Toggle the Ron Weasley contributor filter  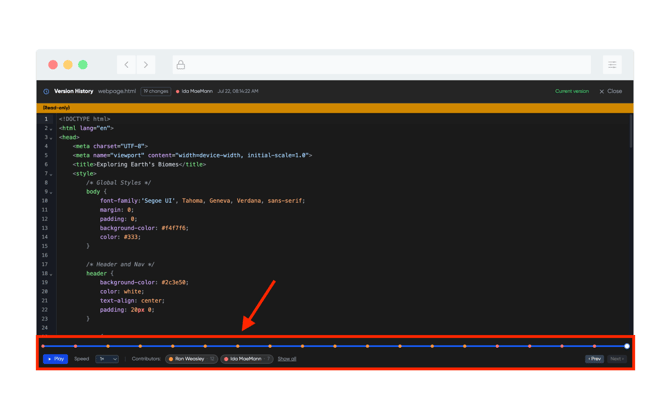[x=191, y=359]
